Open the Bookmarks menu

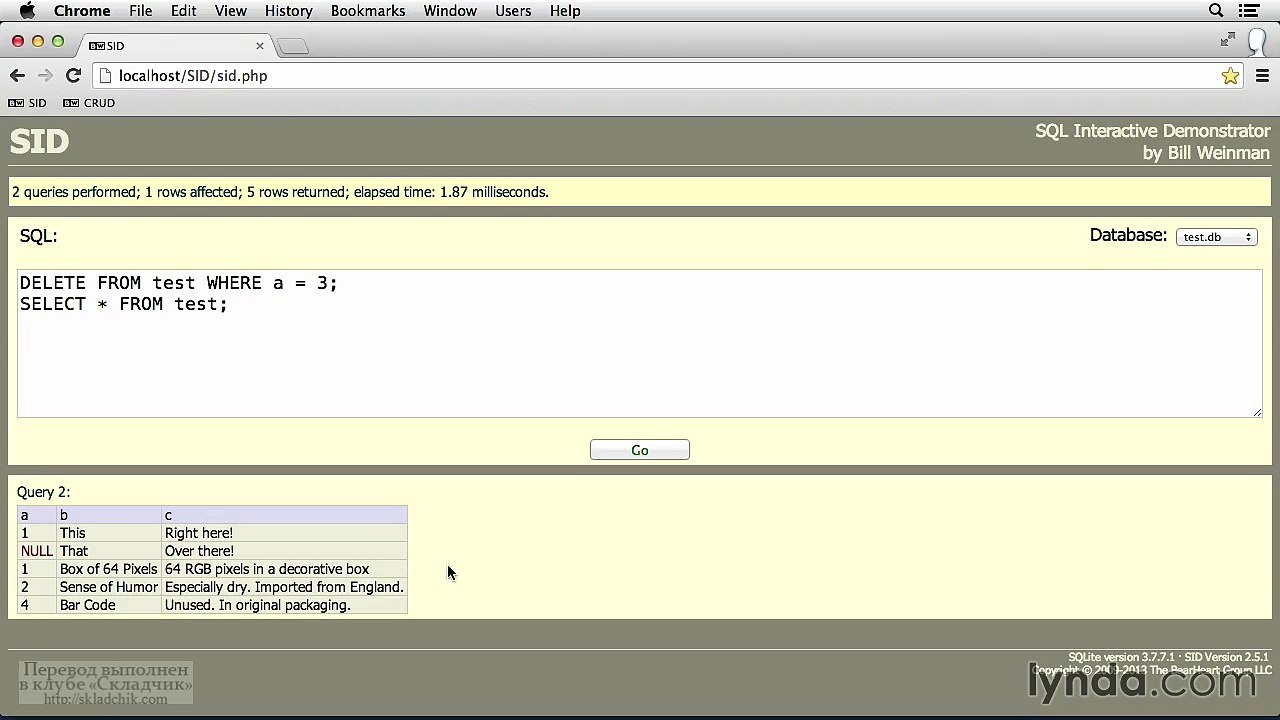(368, 11)
